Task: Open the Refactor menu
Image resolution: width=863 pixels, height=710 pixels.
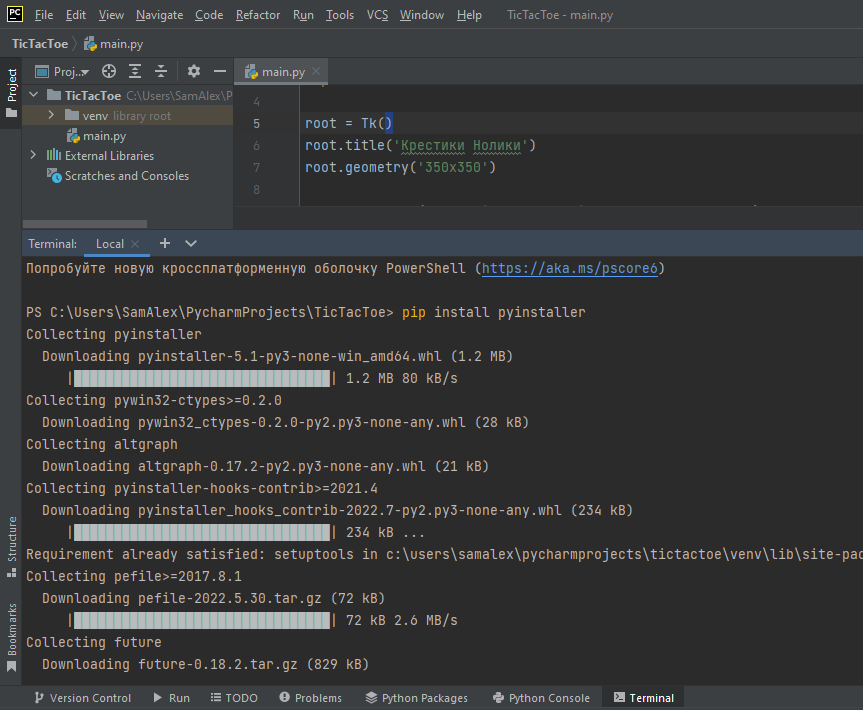Action: point(258,15)
